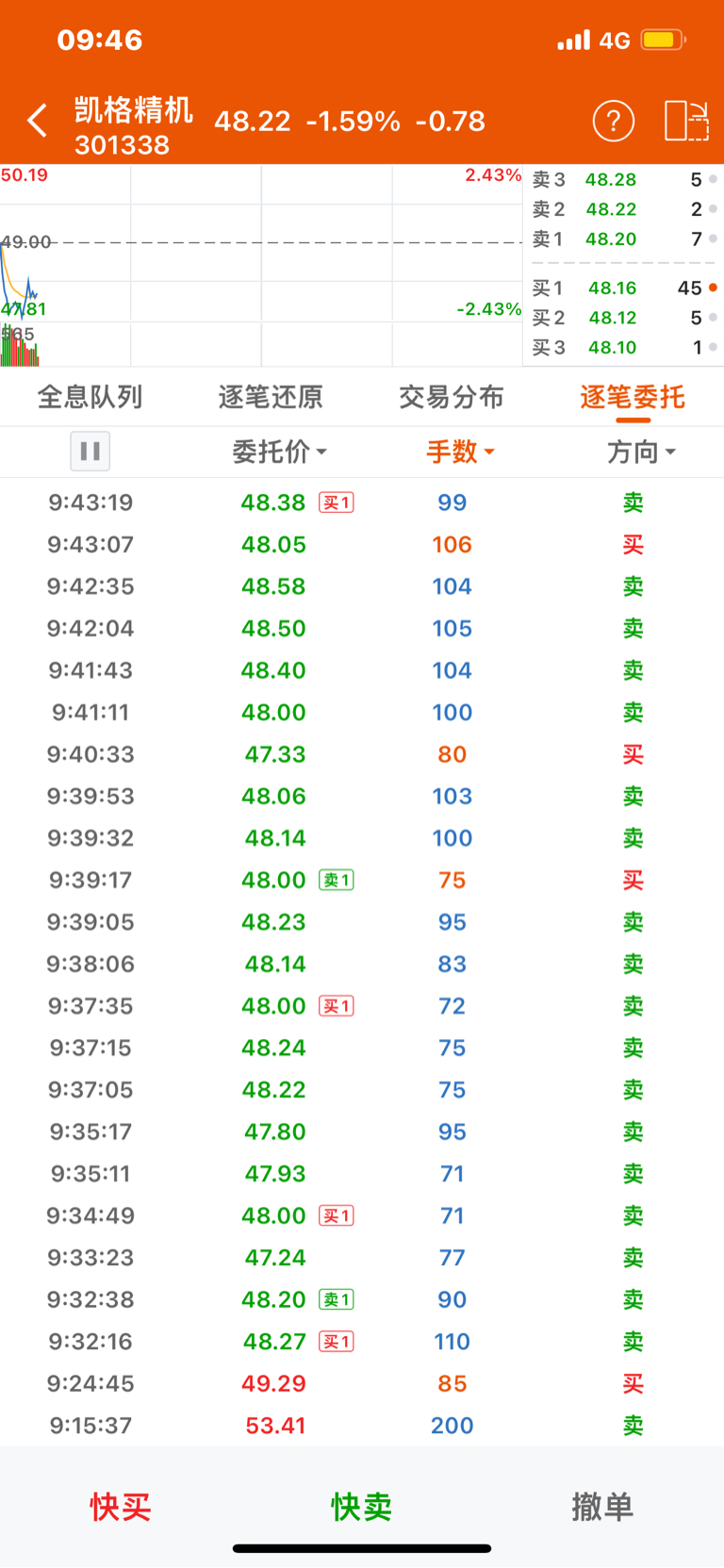
Task: Go back with the left arrow icon
Action: 38,121
